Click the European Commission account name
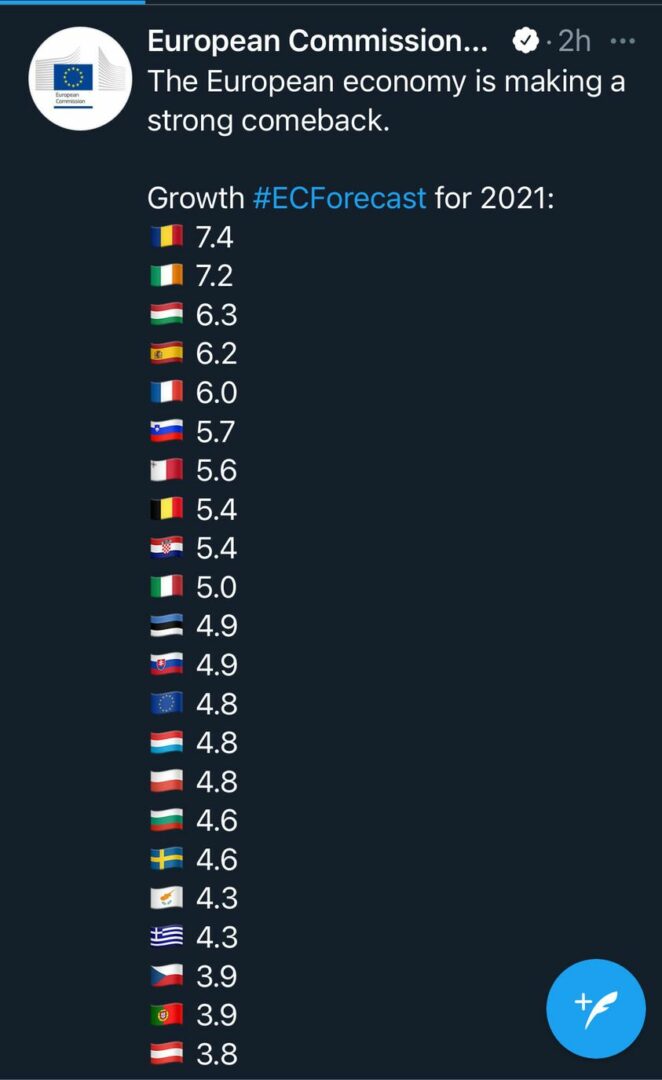Viewport: 662px width, 1080px height. coord(318,41)
